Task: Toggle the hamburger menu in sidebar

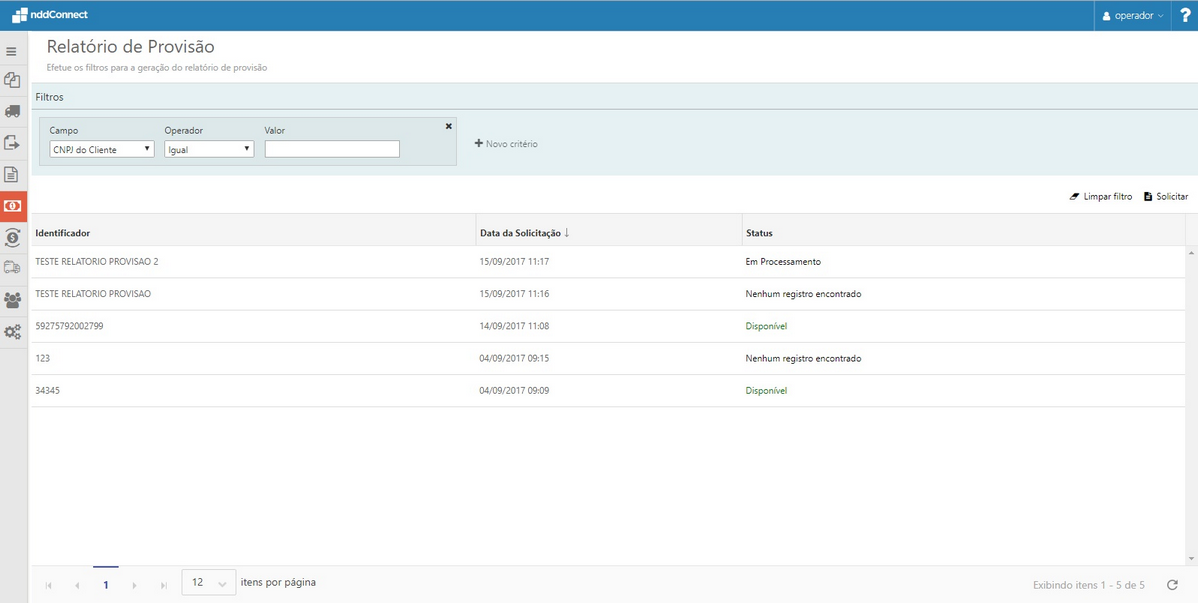Action: (12, 51)
